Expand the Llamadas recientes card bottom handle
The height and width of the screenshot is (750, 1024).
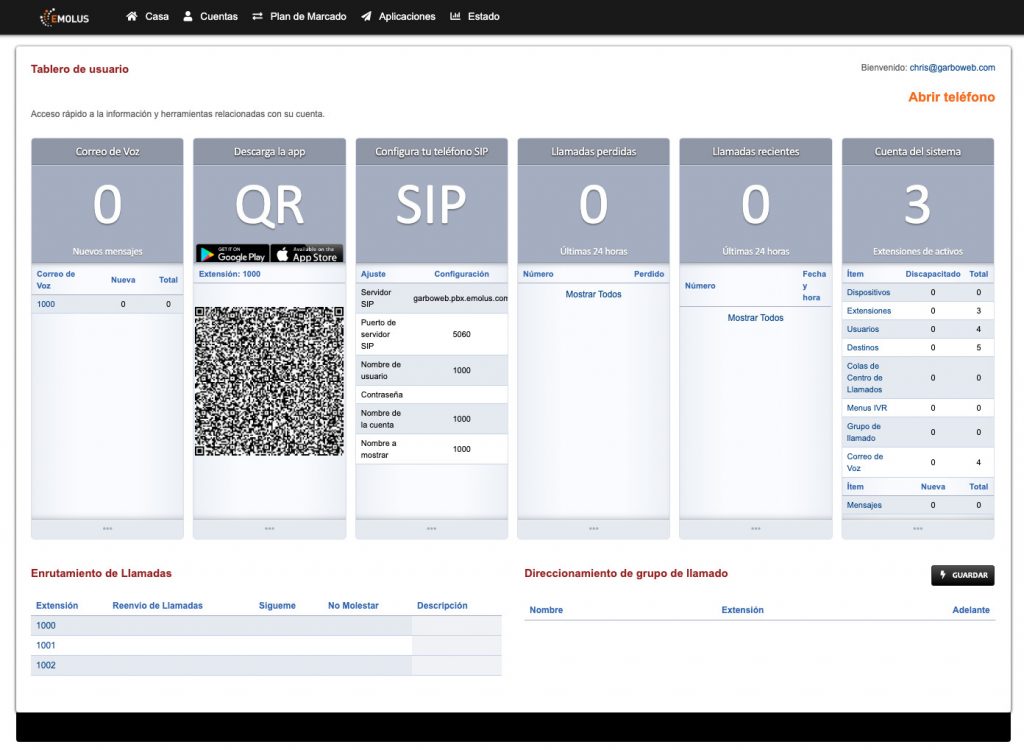tap(756, 529)
